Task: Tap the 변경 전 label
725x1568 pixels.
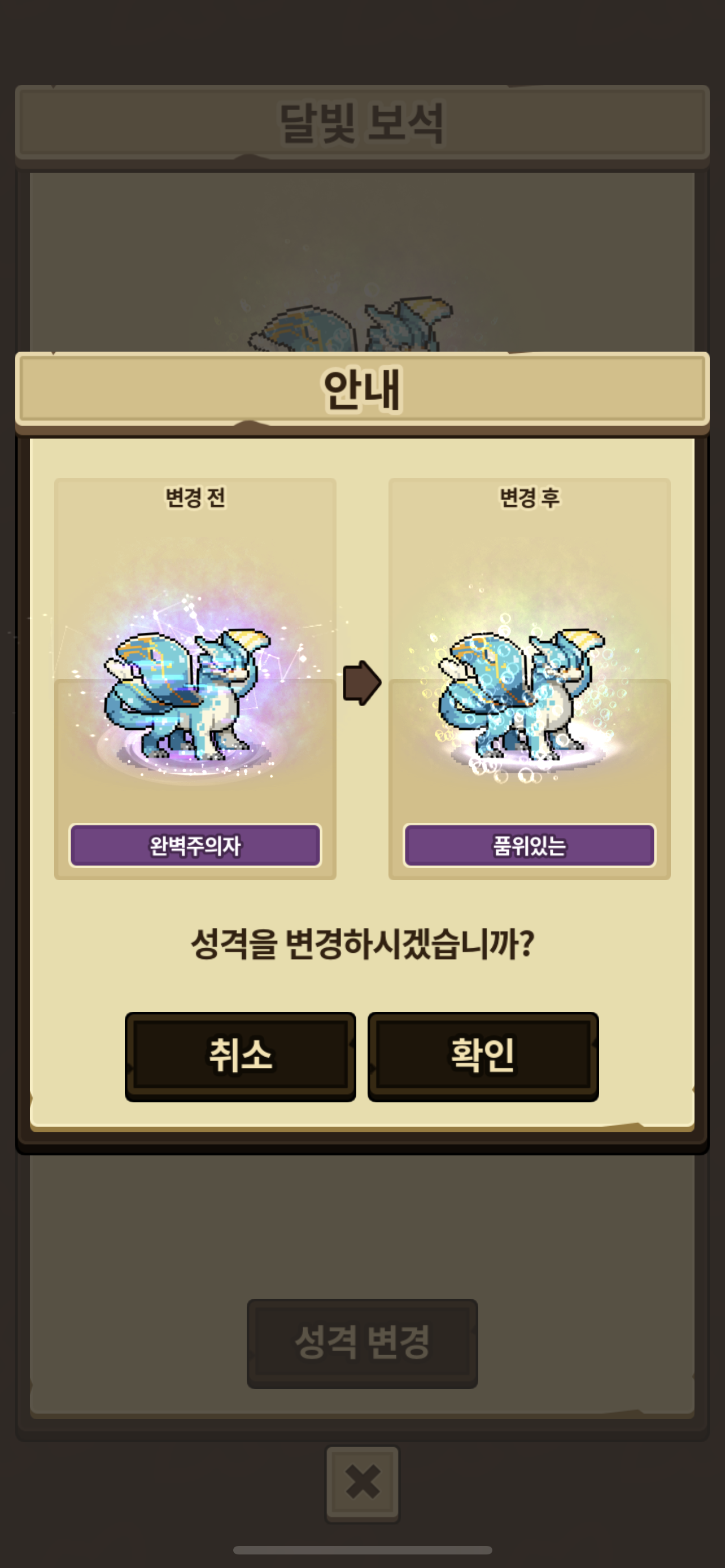Action: [x=195, y=497]
